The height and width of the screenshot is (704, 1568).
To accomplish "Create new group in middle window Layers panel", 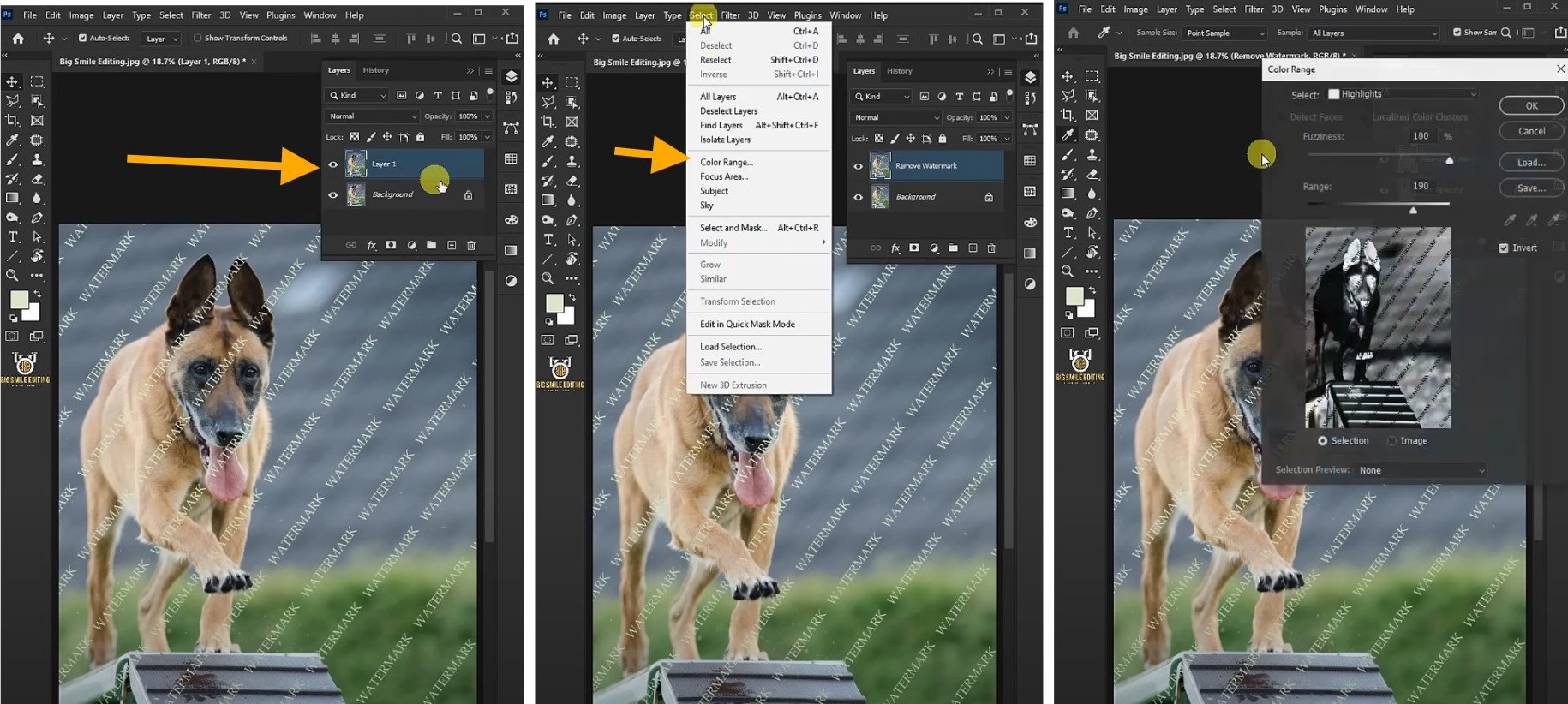I will pyautogui.click(x=953, y=248).
